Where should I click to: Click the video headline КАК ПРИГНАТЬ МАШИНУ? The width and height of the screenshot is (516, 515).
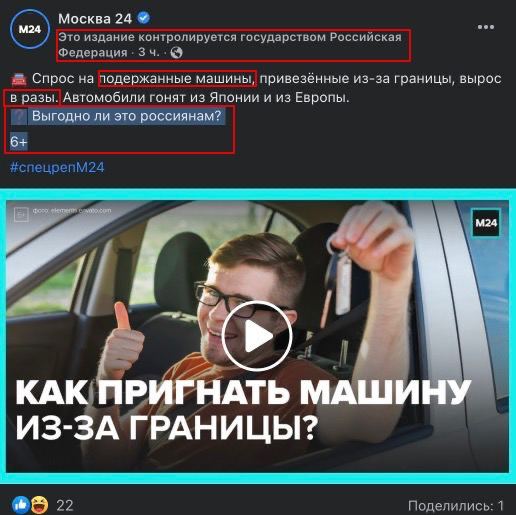[x=243, y=392]
